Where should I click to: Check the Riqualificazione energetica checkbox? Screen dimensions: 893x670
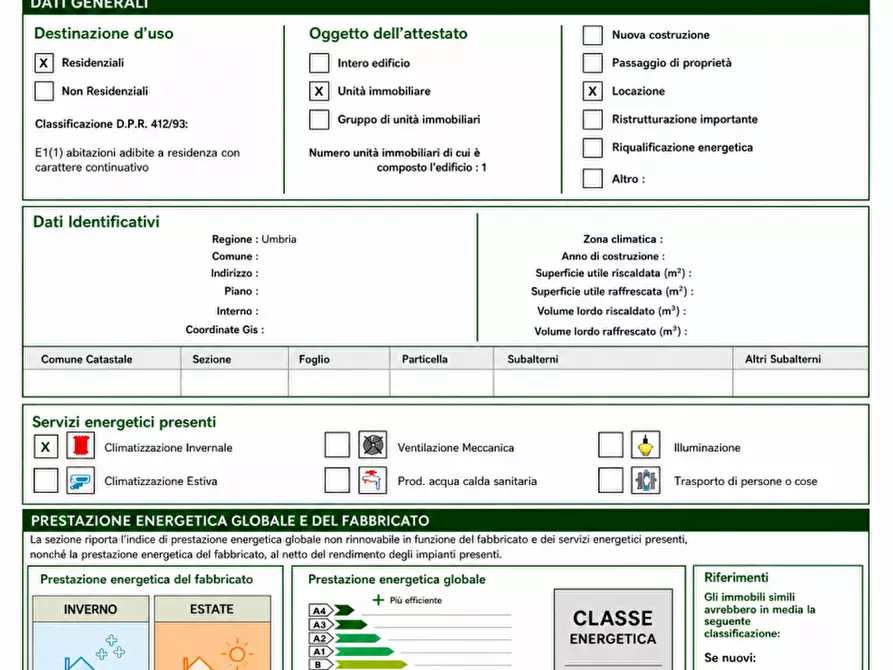[x=592, y=148]
